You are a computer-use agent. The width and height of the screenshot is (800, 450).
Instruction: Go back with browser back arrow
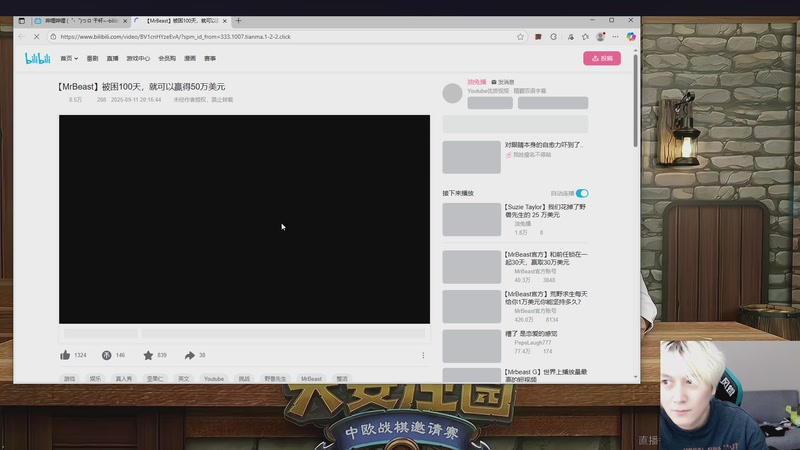coord(21,37)
